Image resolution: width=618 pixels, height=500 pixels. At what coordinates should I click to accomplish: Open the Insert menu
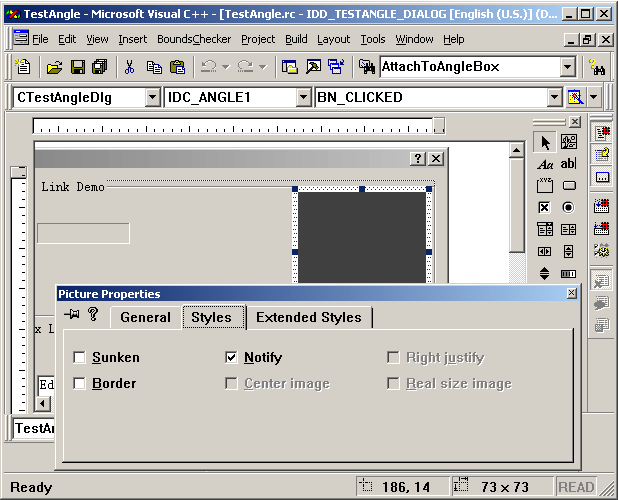[132, 39]
